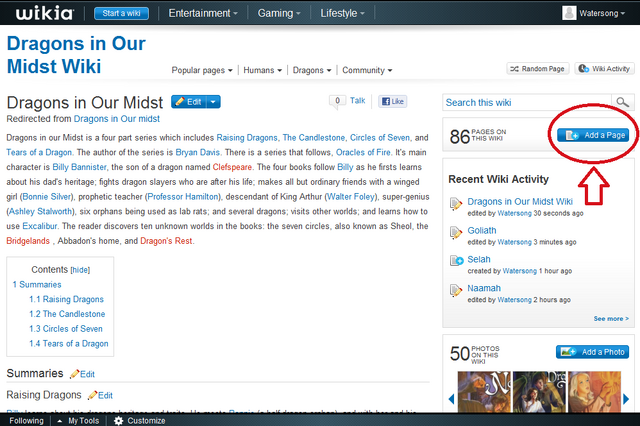Click the Edit page button

click(189, 102)
